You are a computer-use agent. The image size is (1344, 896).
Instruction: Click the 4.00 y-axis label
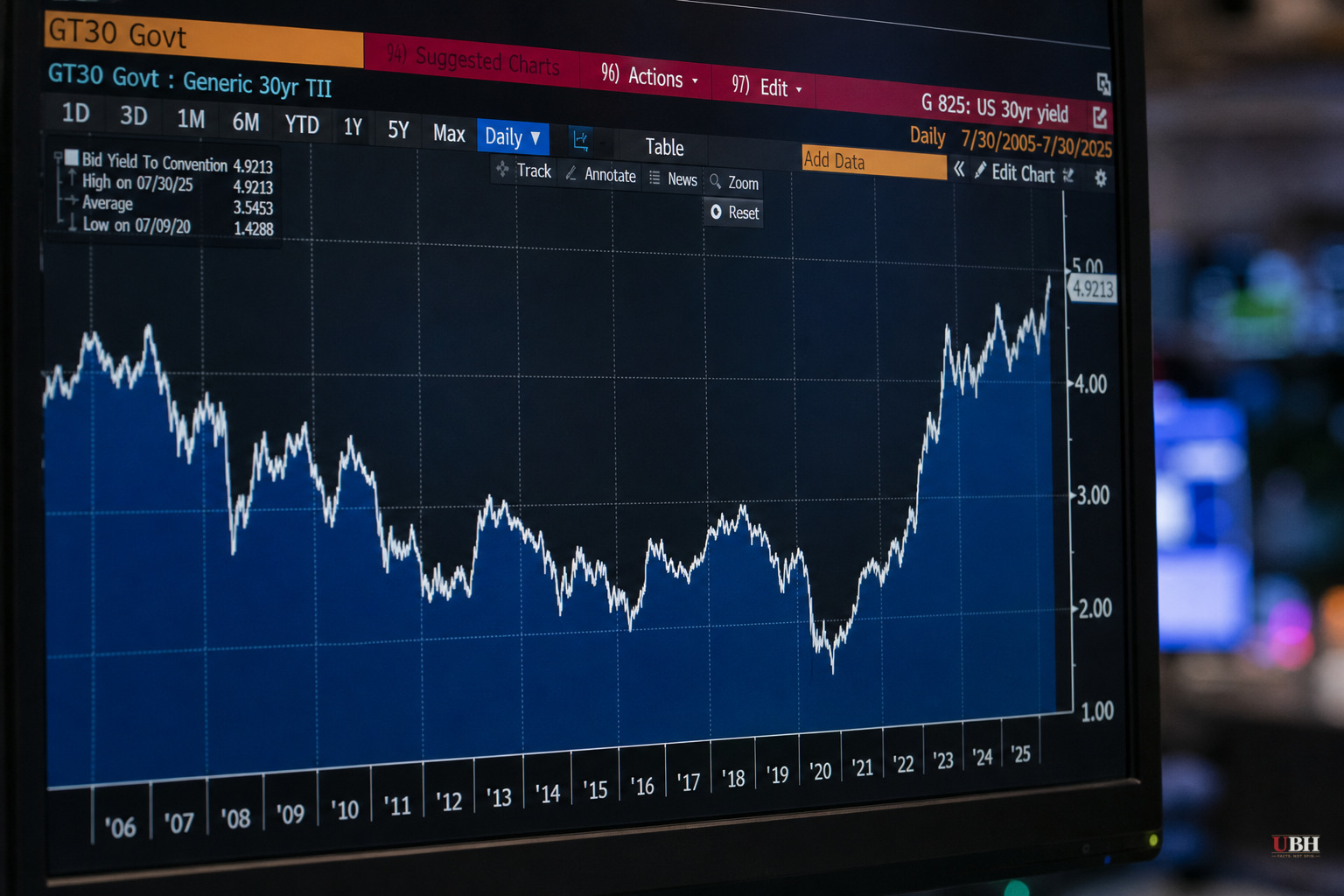[1091, 383]
